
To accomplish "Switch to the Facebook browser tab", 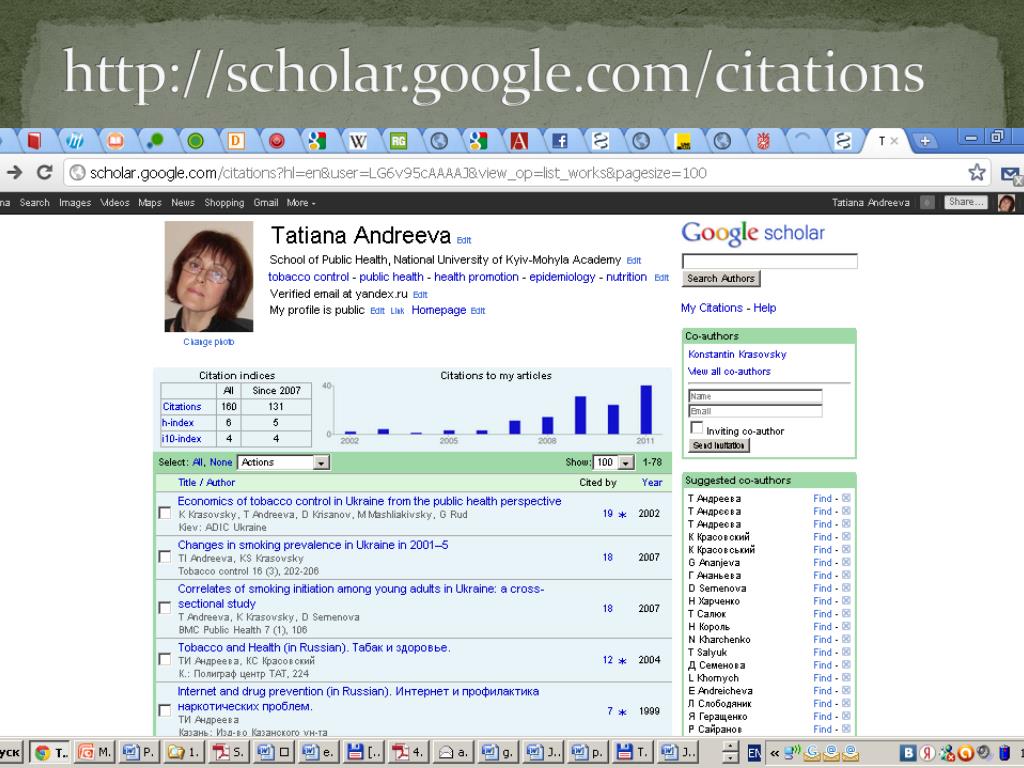I will click(x=560, y=140).
